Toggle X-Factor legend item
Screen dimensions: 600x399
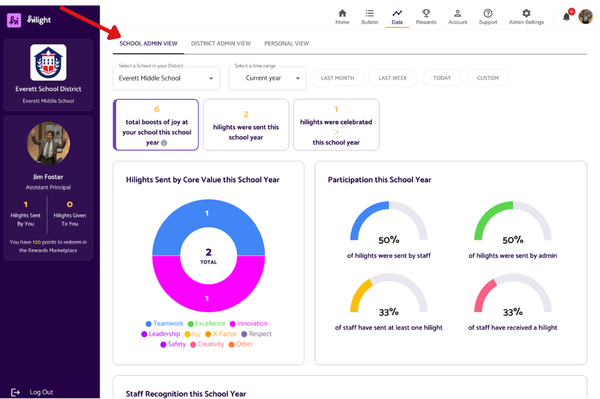pos(221,334)
